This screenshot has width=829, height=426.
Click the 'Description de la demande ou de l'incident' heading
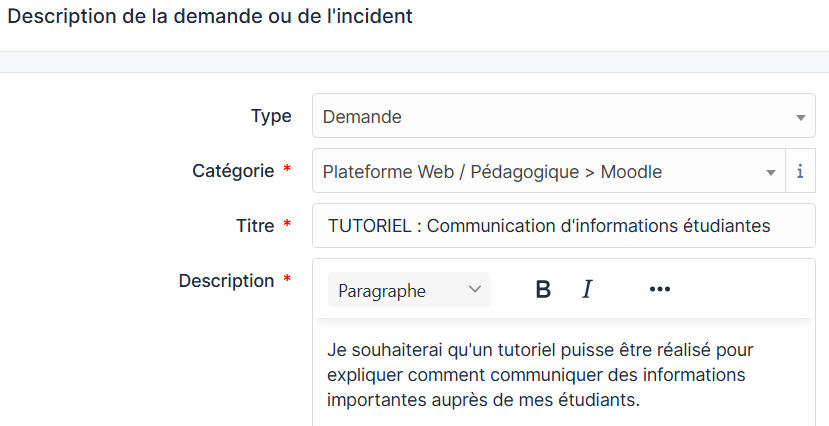pyautogui.click(x=210, y=16)
